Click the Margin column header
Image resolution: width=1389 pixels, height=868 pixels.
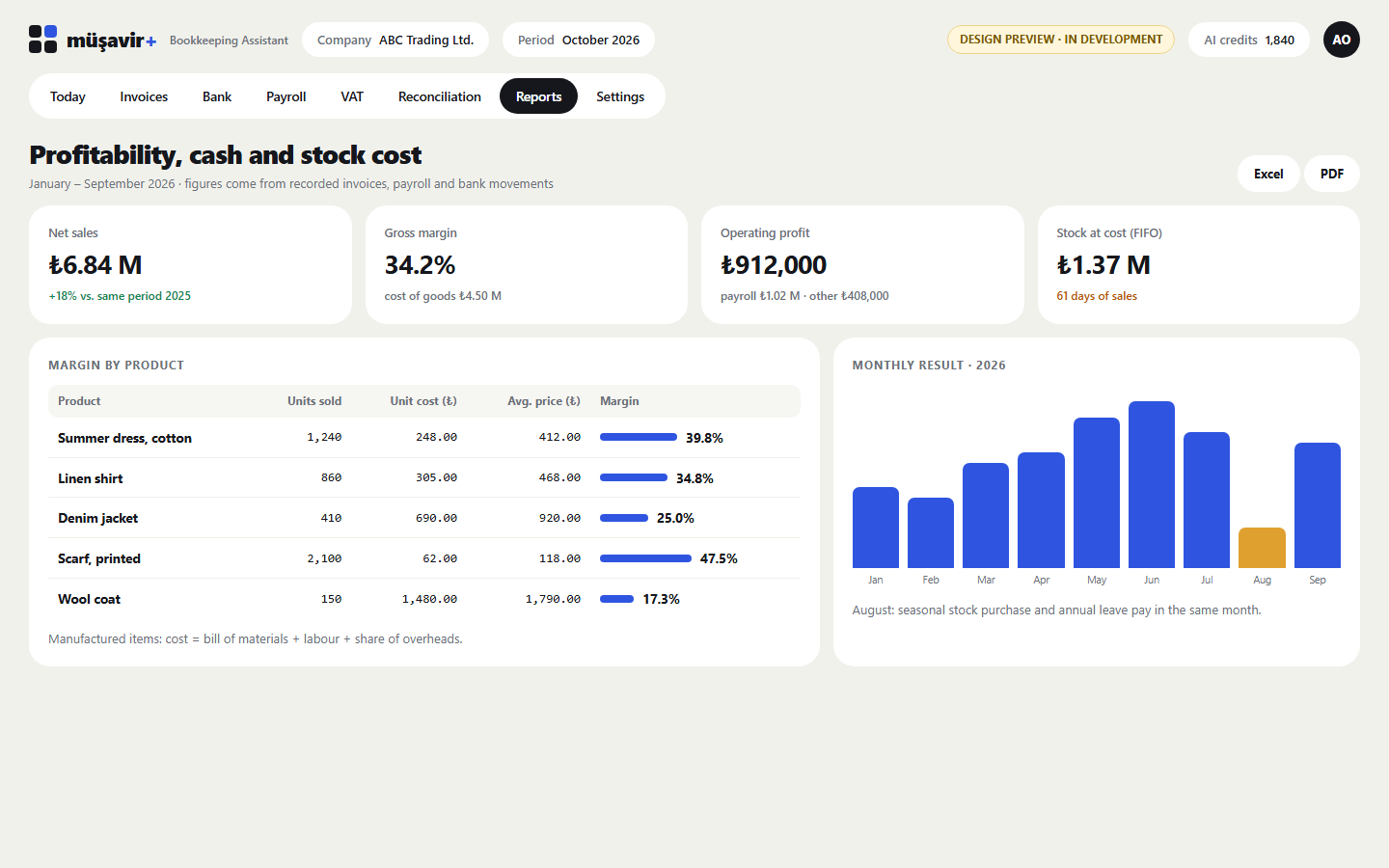click(619, 401)
